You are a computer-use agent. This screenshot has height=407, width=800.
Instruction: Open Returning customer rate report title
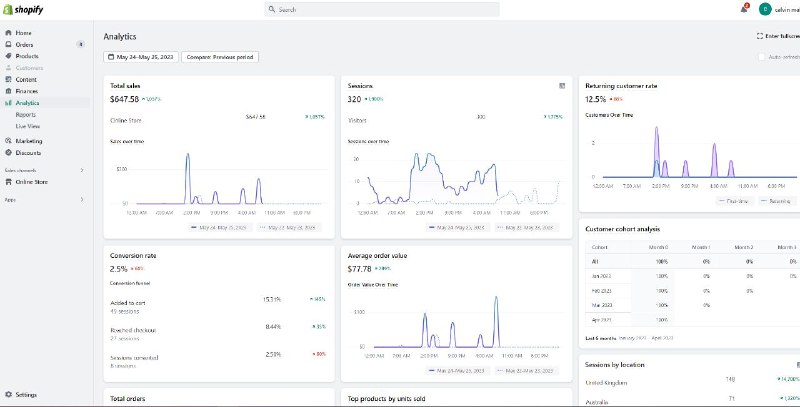click(621, 86)
